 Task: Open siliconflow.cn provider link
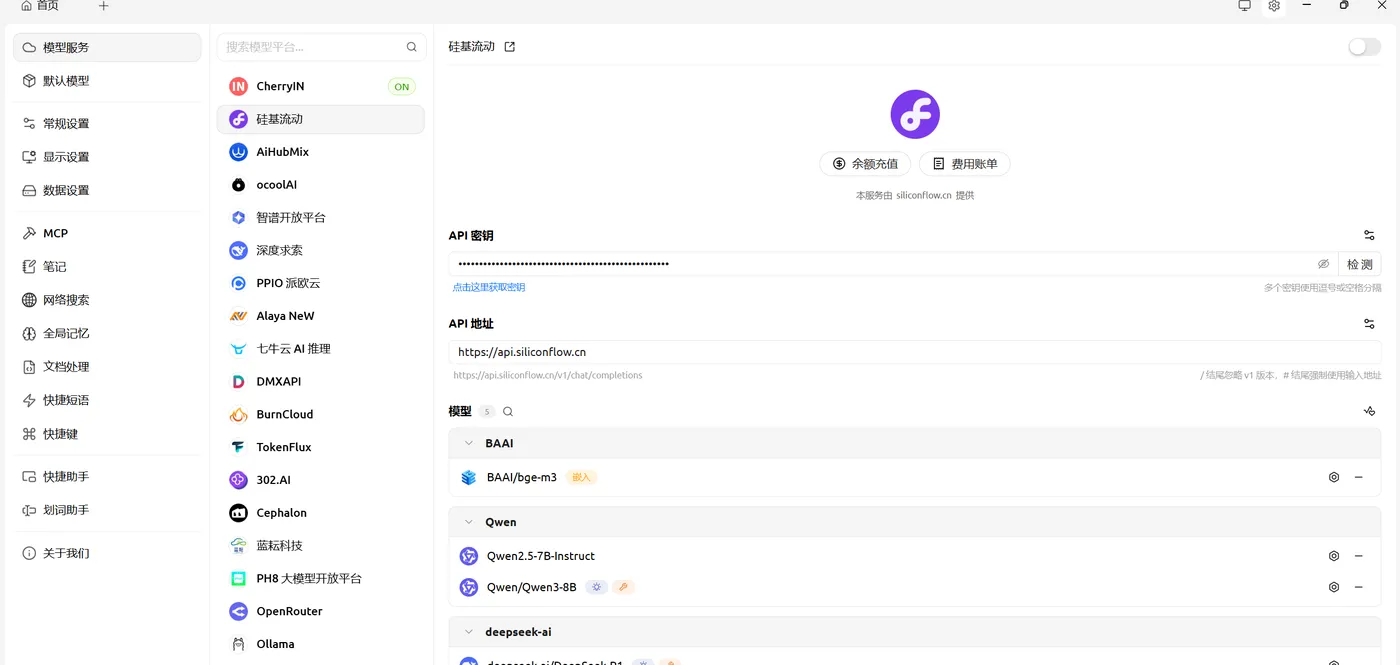click(924, 196)
